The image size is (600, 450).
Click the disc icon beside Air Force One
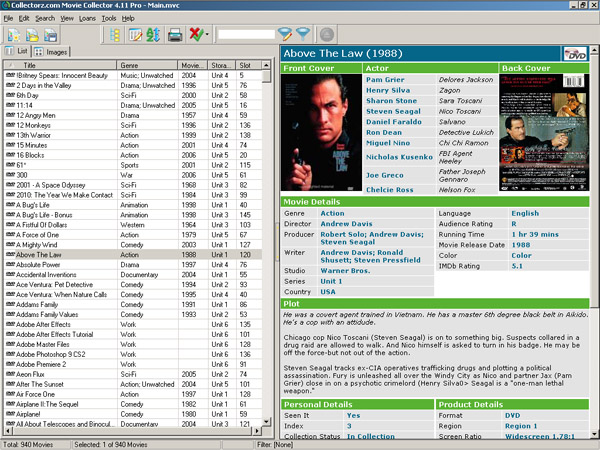10,394
